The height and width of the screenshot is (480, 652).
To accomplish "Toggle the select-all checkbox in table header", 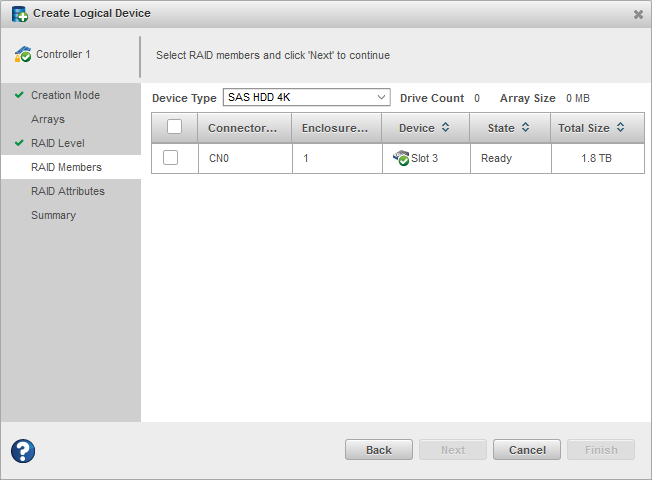I will pos(174,127).
